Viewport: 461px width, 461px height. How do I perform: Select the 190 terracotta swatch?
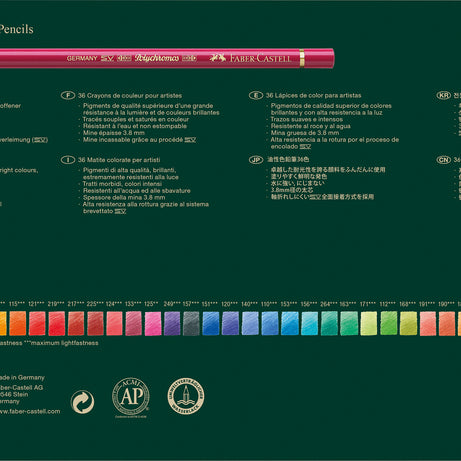point(447,323)
